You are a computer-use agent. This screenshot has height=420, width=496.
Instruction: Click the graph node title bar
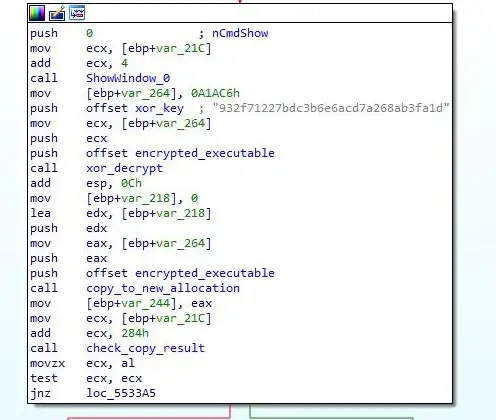pos(240,13)
